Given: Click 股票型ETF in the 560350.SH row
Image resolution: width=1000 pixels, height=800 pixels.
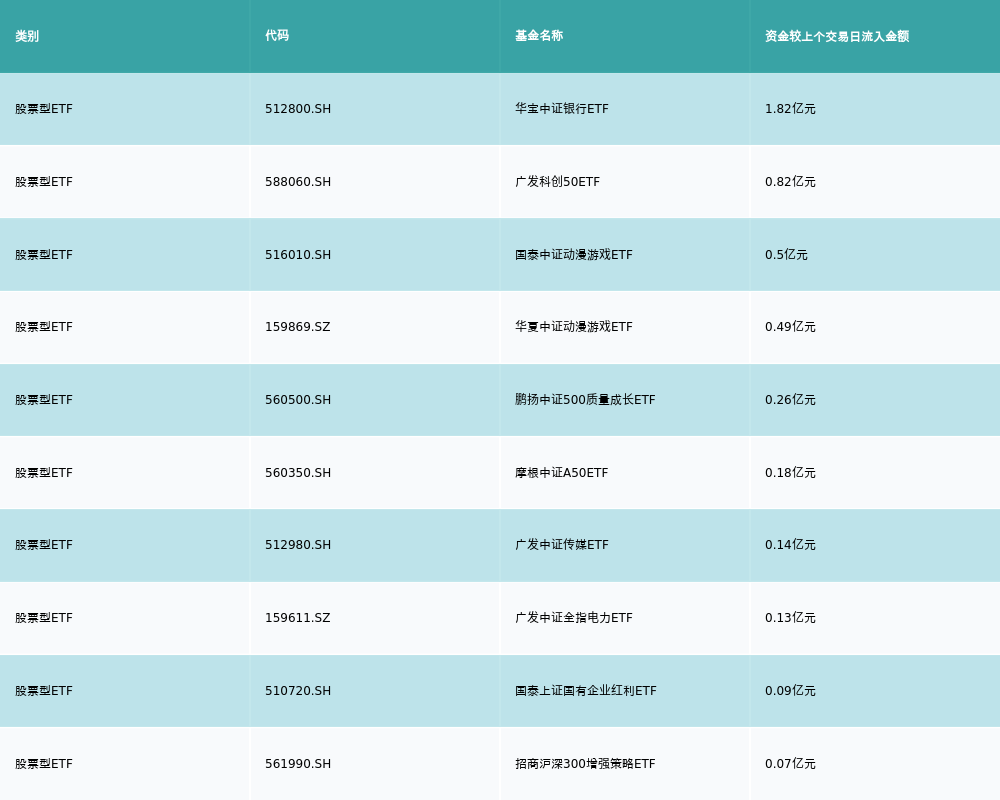Looking at the screenshot, I should click(44, 473).
